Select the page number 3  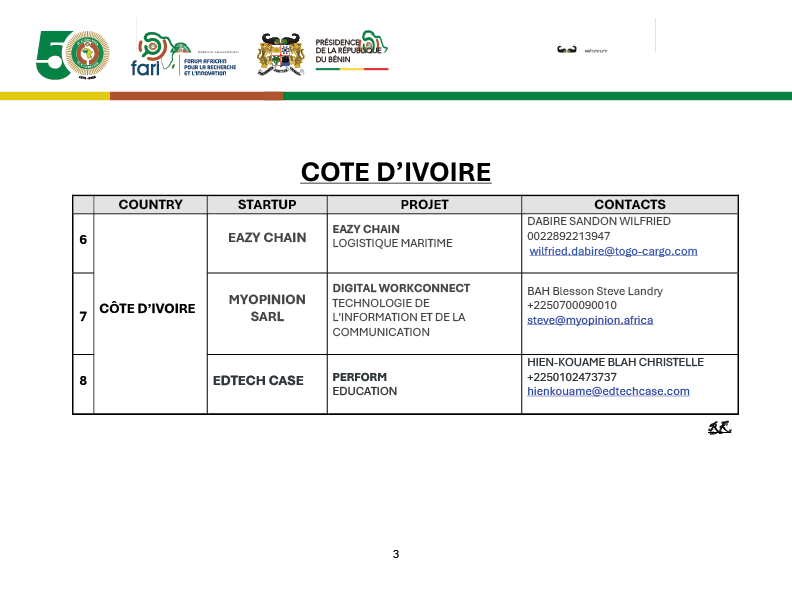pyautogui.click(x=396, y=554)
